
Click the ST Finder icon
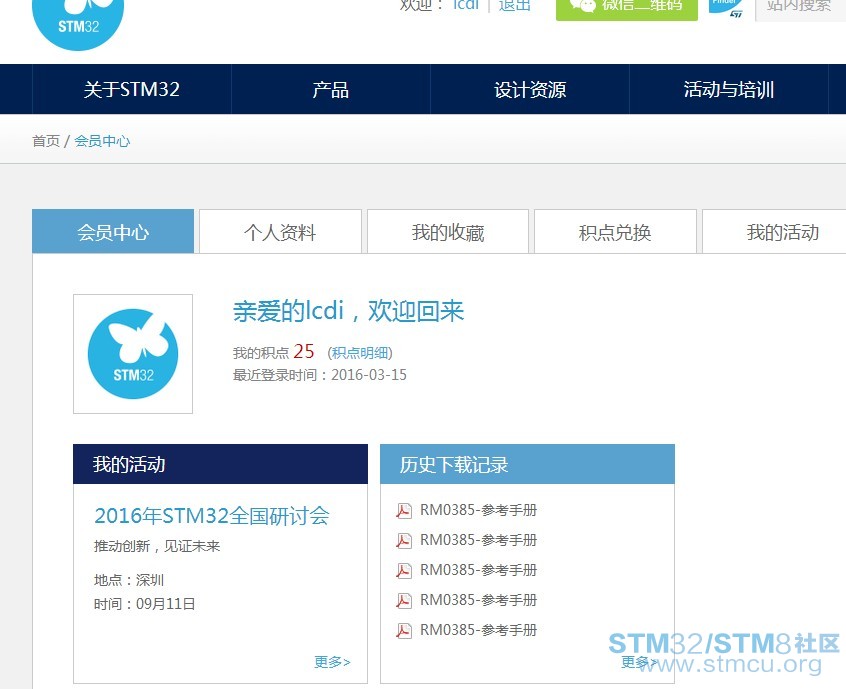point(726,8)
